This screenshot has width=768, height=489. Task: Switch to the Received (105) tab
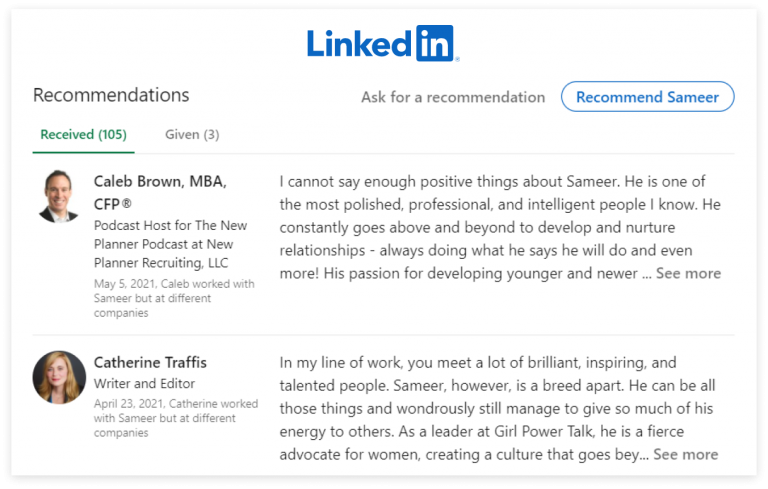pos(82,134)
